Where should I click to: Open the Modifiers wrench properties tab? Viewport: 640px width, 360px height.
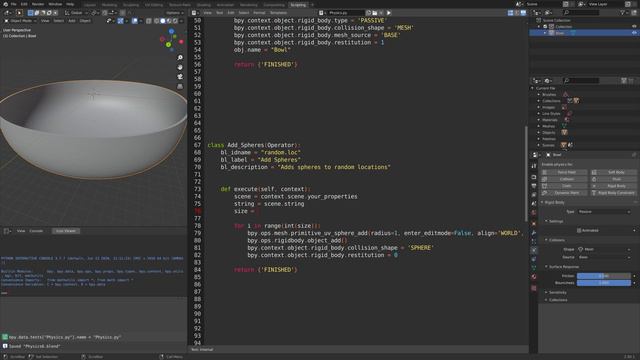coord(534,232)
